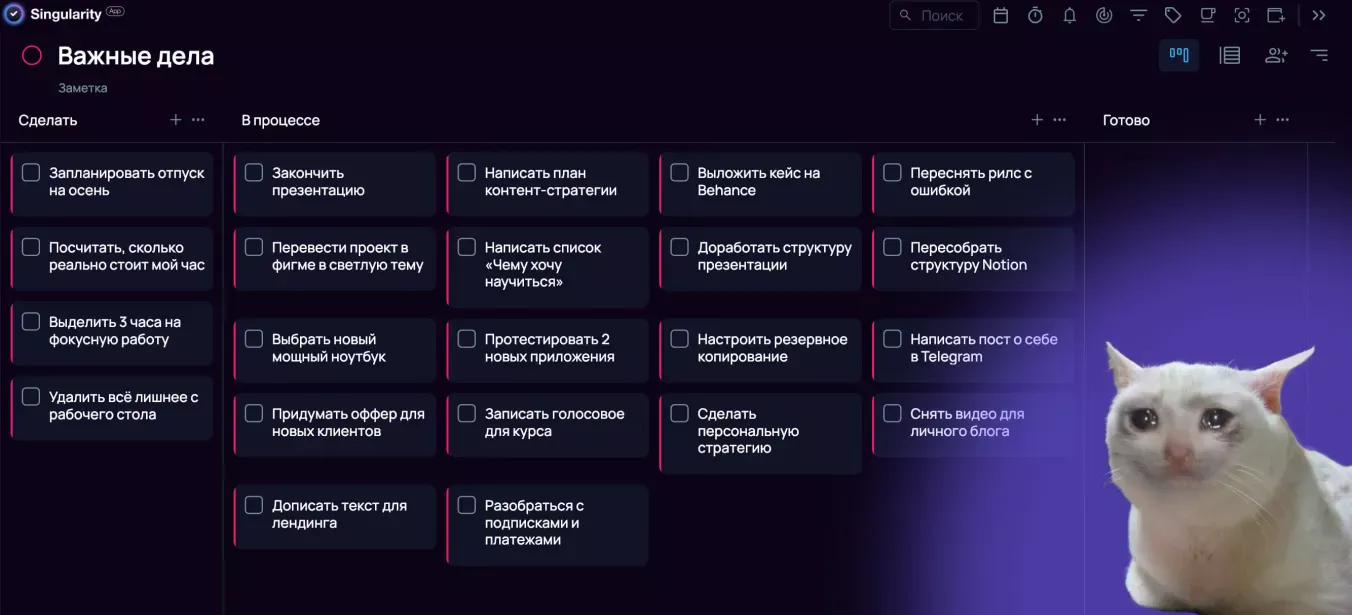Click the Заметка note field
This screenshot has width=1352, height=615.
(83, 88)
